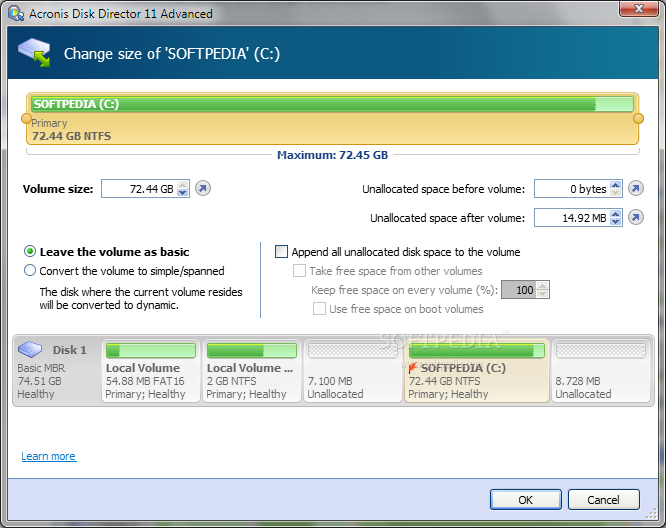Screen dimensions: 666x528
Task: Decrease unallocated space before volume spinner
Action: pyautogui.click(x=615, y=192)
